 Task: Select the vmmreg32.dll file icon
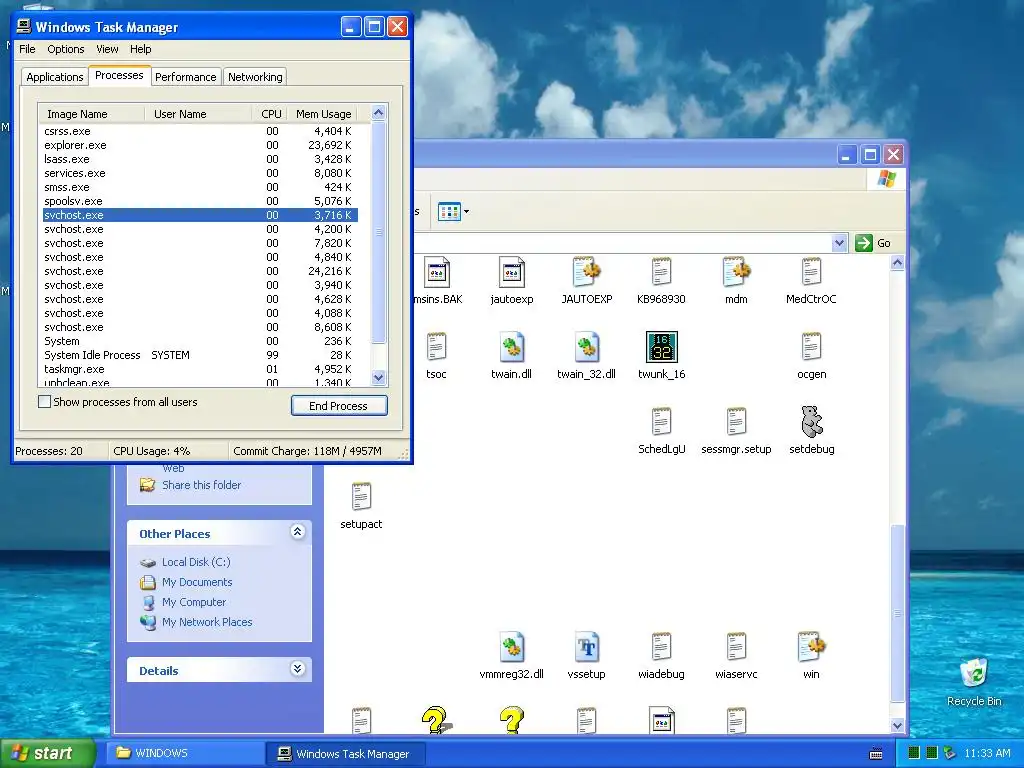511,648
